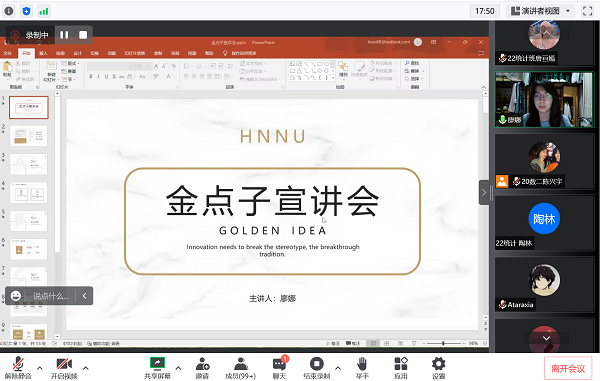The image size is (600, 381).
Task: Stop the recording with the square button
Action: 83,35
